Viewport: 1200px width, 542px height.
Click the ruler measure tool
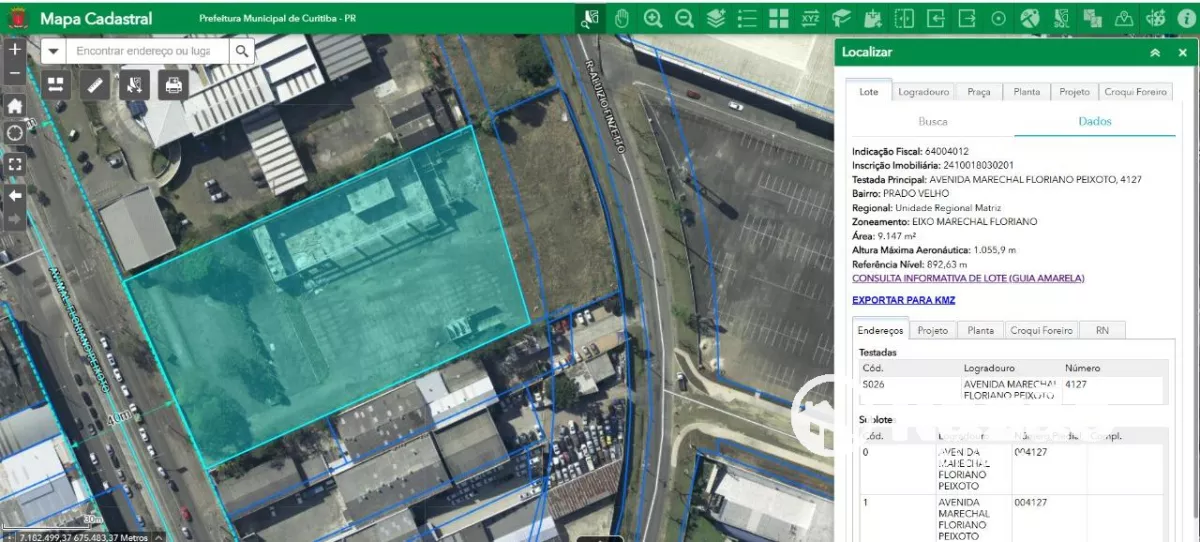(95, 85)
